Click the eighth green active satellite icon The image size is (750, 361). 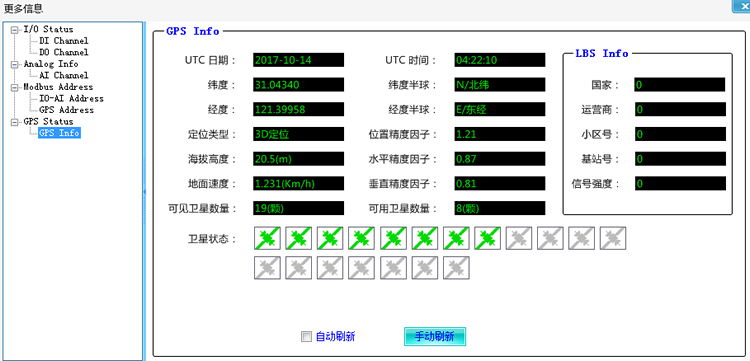point(487,238)
